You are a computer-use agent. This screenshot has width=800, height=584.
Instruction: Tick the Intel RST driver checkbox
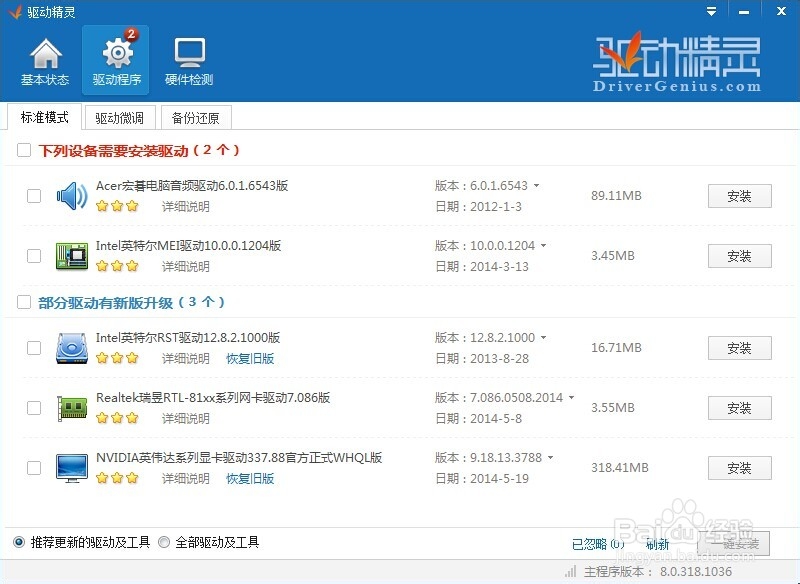[x=34, y=348]
